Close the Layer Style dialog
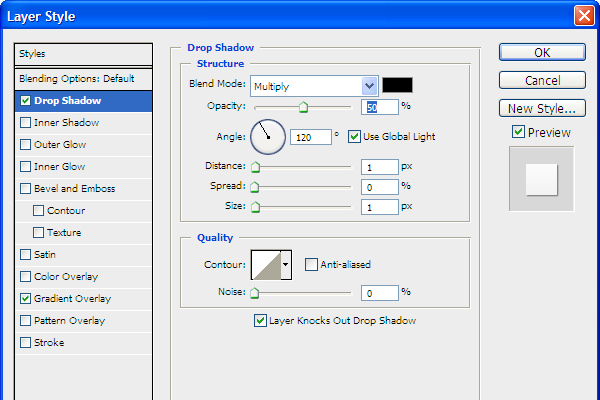This screenshot has height=400, width=600. (x=584, y=16)
